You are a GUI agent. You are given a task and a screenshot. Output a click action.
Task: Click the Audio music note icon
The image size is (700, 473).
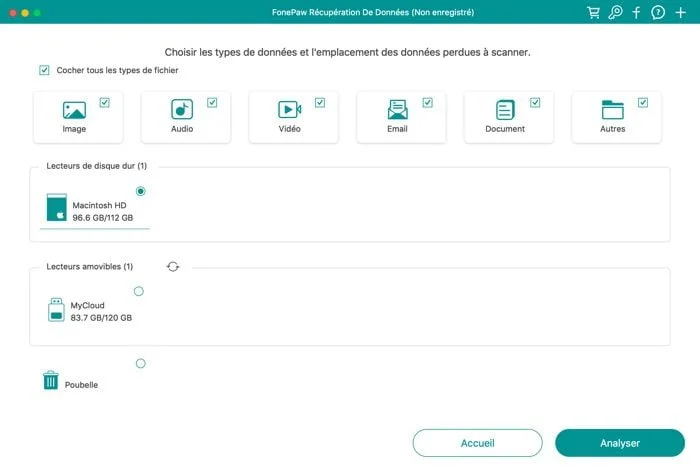pyautogui.click(x=182, y=109)
